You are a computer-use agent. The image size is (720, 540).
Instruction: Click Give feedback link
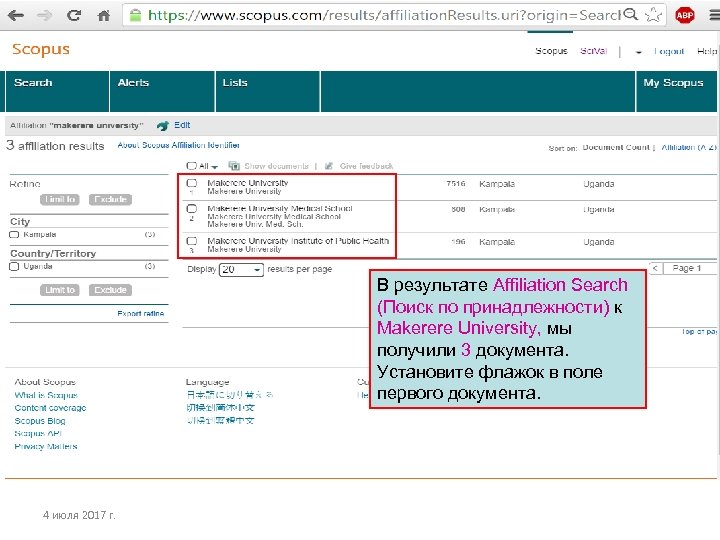(366, 166)
